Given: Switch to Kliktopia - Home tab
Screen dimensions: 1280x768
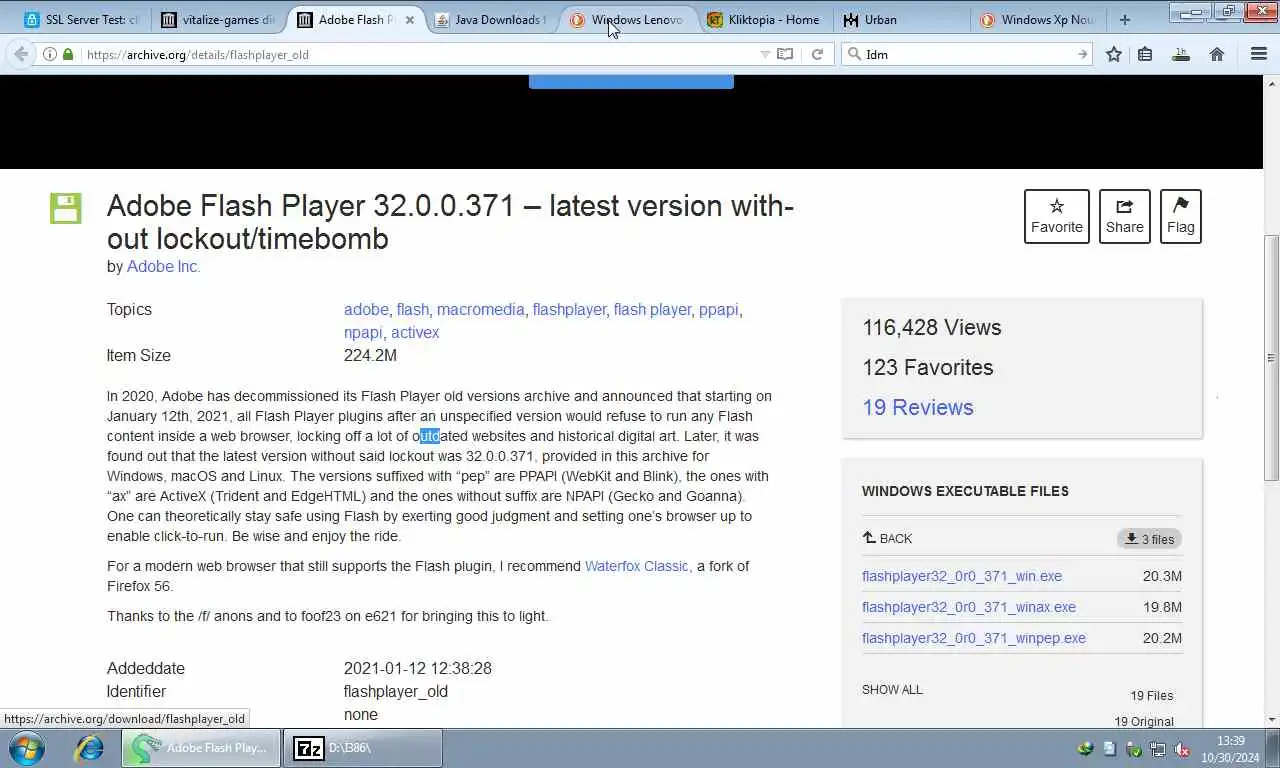Looking at the screenshot, I should pos(762,19).
